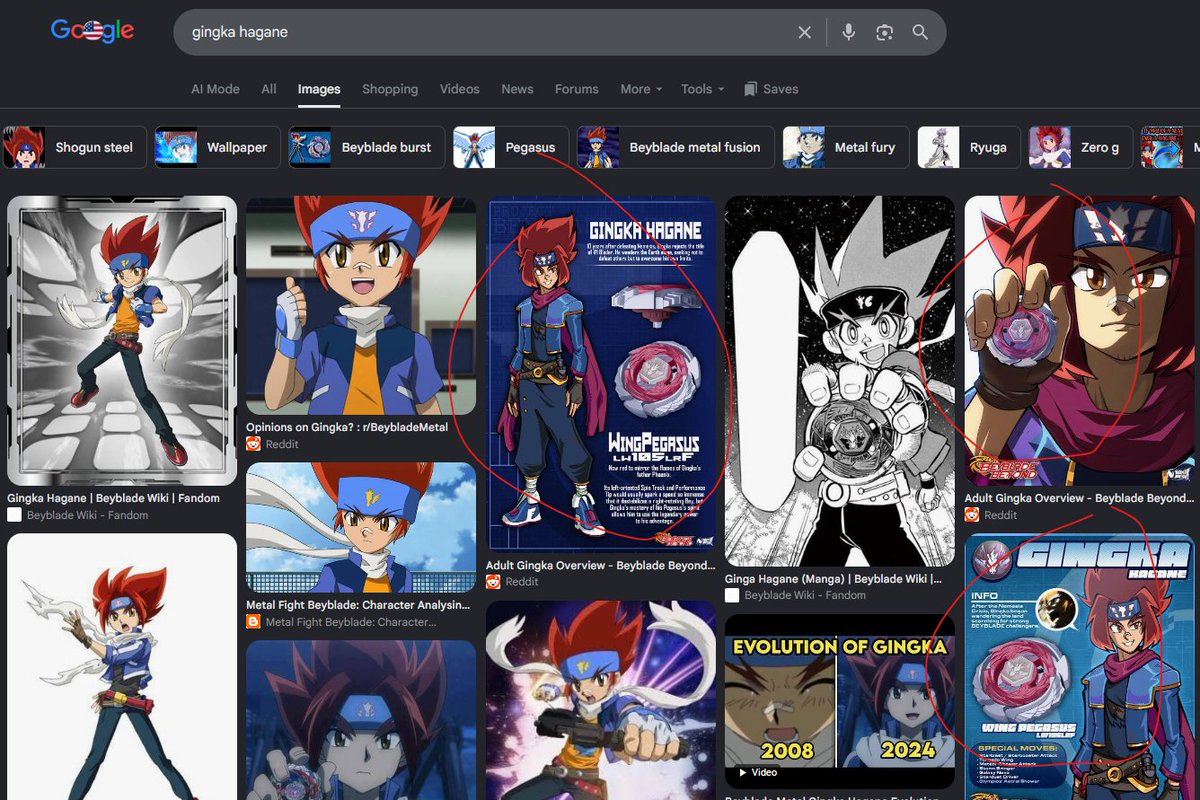Filter by Ryuga chip
The width and height of the screenshot is (1200, 800).
969,147
